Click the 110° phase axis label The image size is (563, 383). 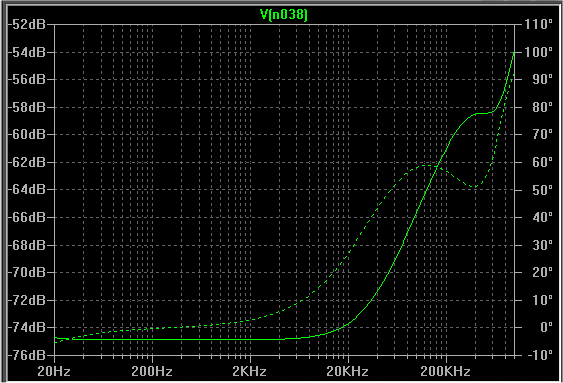coord(538,24)
